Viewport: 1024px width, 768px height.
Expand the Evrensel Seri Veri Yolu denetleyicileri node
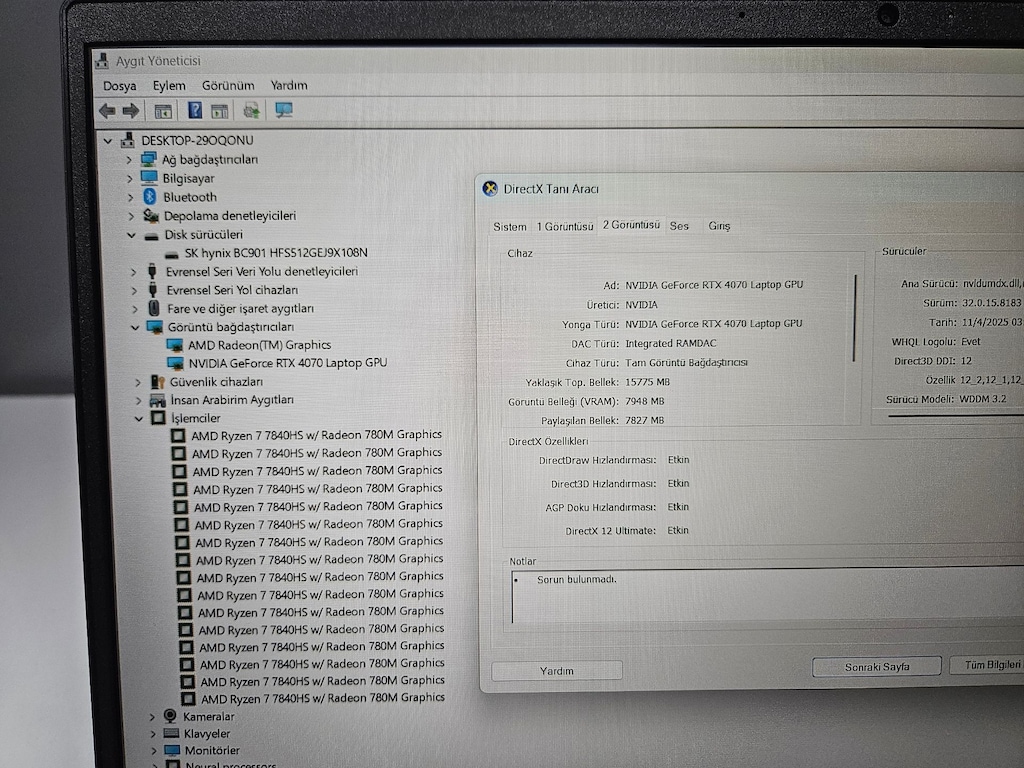tap(133, 272)
